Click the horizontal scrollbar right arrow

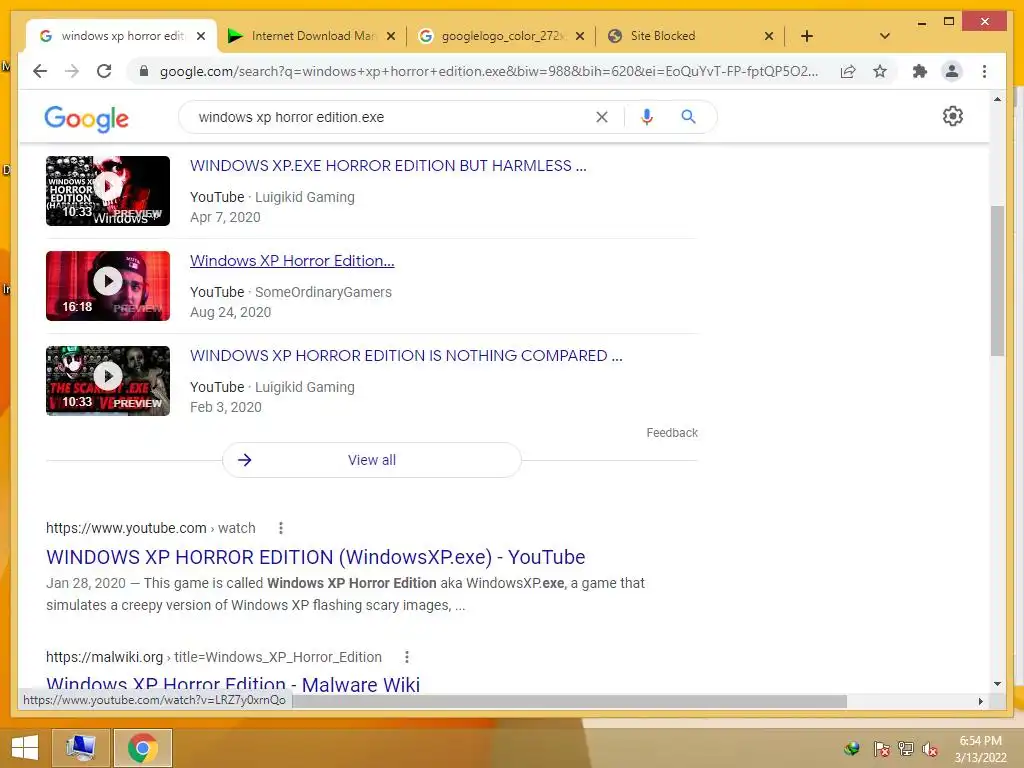tap(980, 701)
